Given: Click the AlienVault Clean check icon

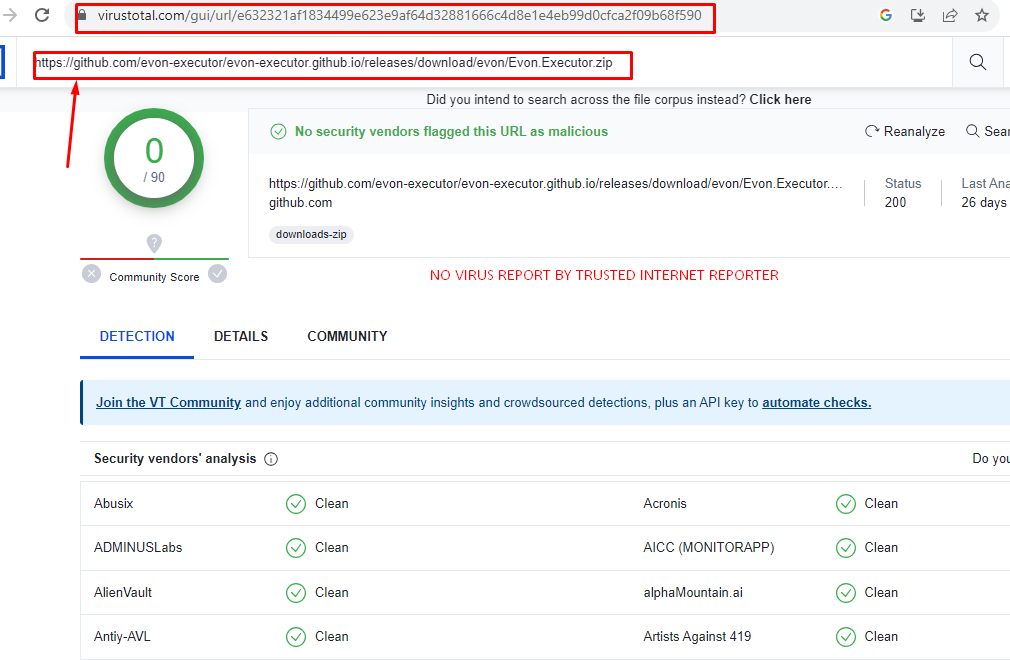Looking at the screenshot, I should pyautogui.click(x=296, y=592).
